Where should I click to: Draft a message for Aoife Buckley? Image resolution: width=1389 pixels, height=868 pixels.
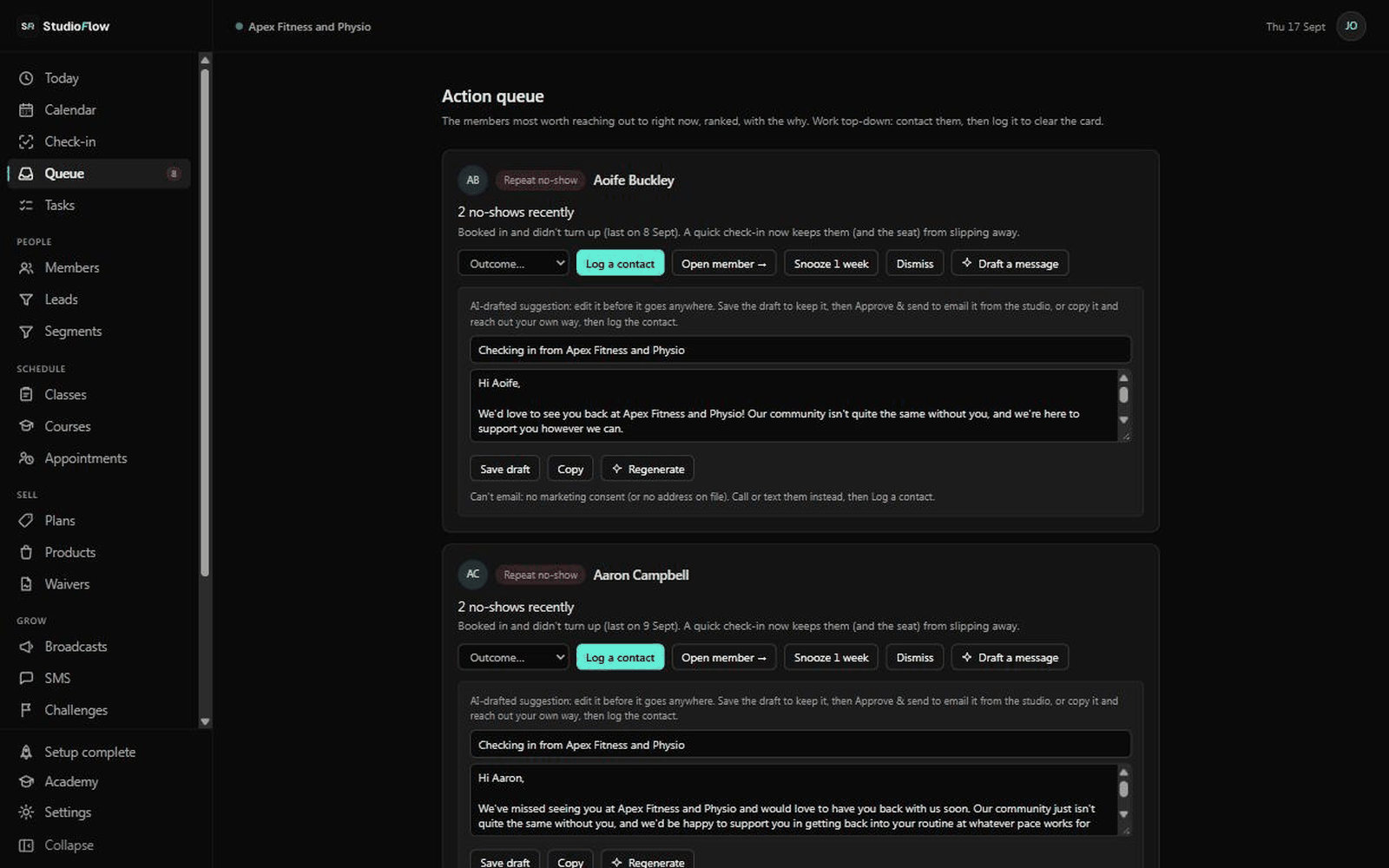tap(1010, 264)
